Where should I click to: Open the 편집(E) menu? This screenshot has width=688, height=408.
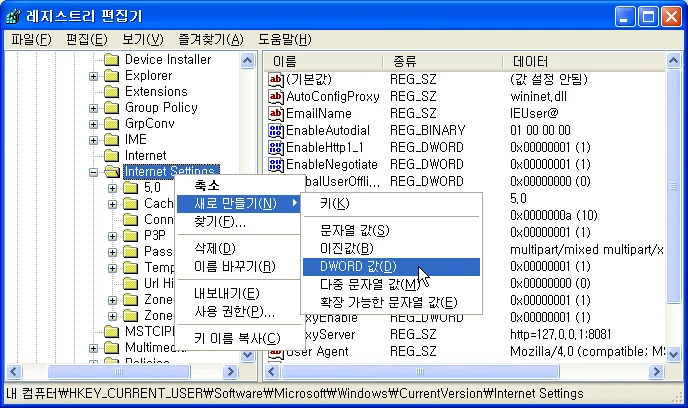(x=86, y=39)
